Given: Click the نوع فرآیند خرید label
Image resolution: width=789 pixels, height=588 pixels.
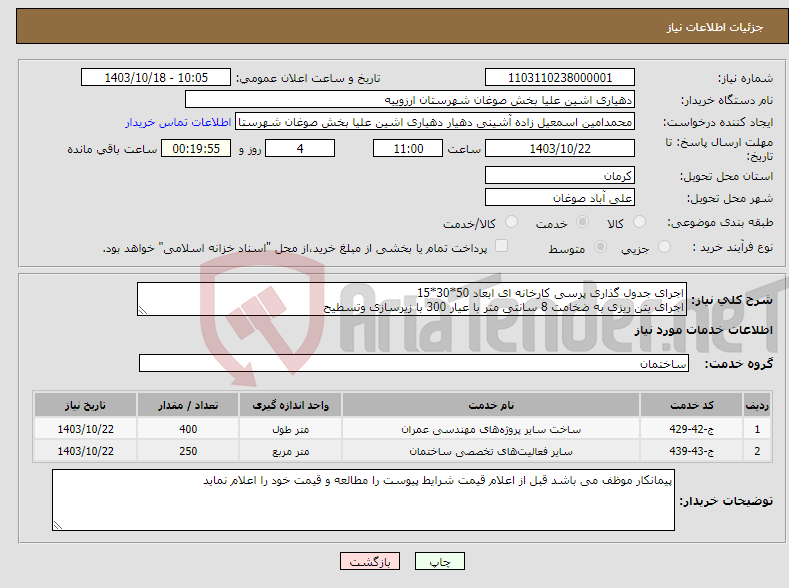Looking at the screenshot, I should (x=733, y=247).
